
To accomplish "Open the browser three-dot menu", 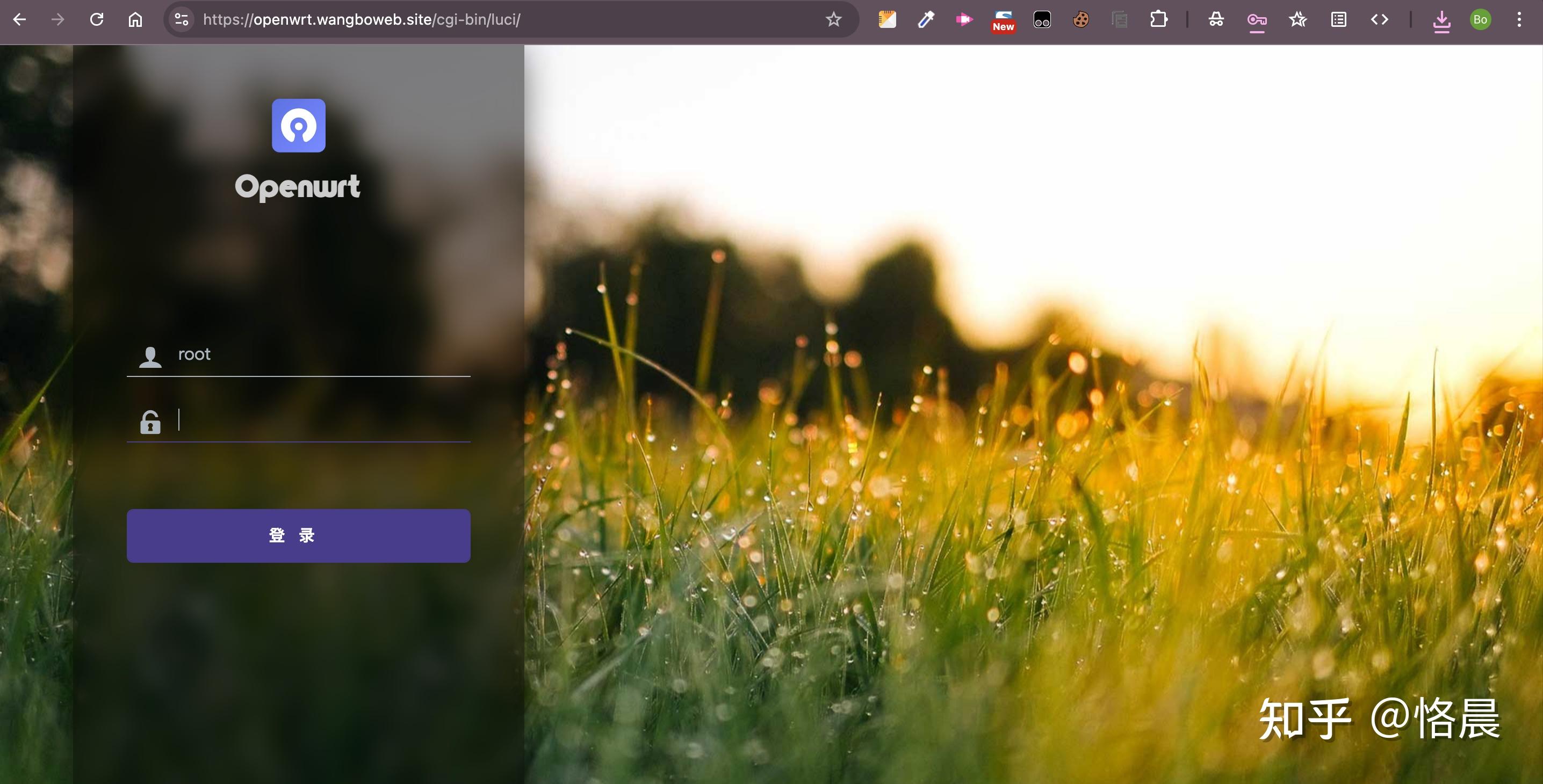I will click(x=1519, y=20).
